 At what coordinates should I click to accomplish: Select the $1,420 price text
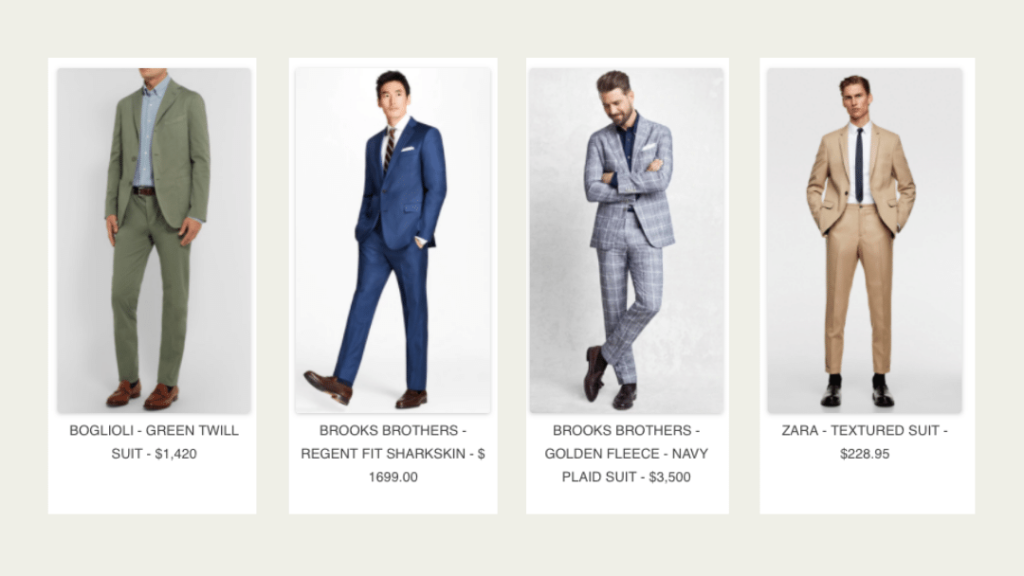coord(176,454)
